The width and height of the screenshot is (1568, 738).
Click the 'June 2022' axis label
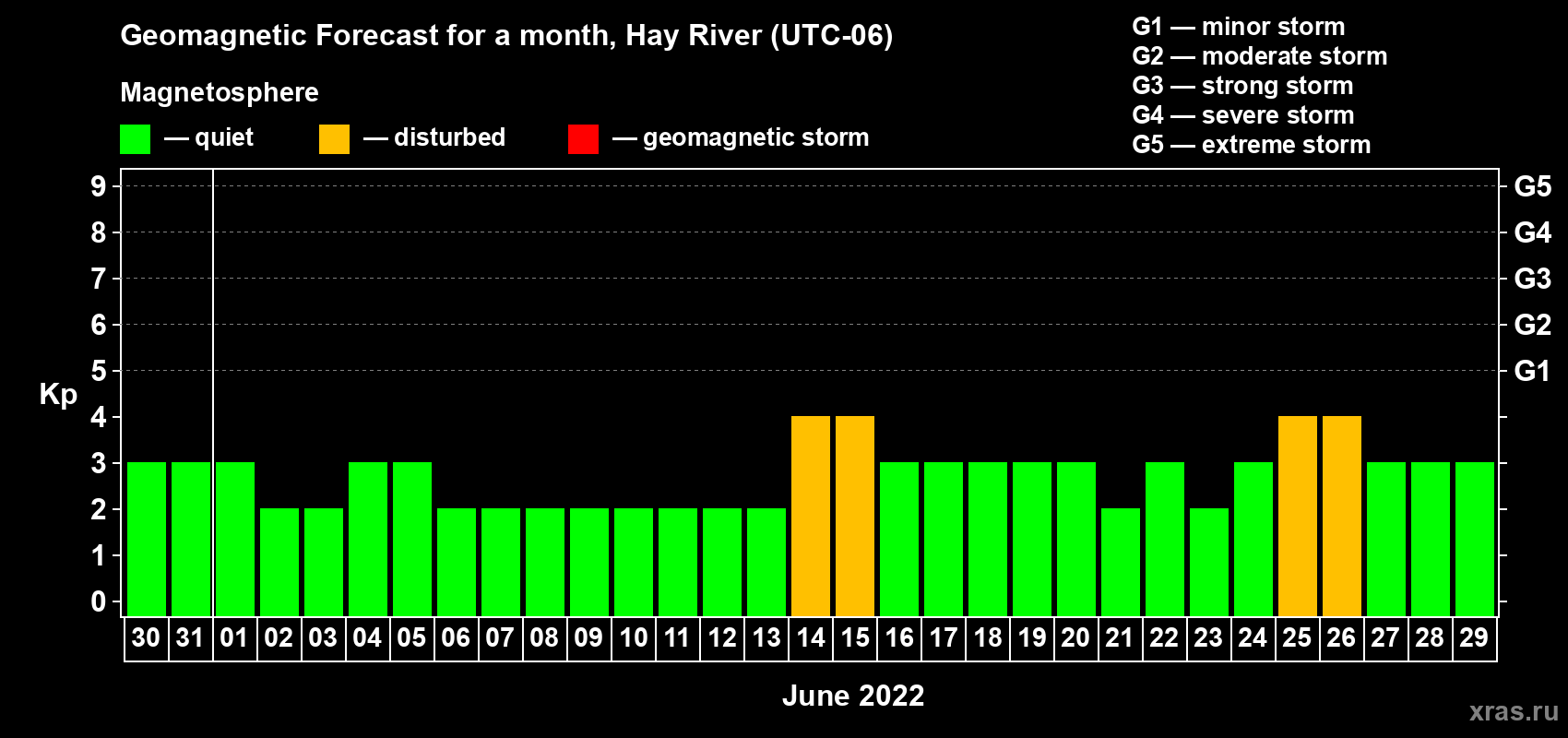tap(853, 696)
